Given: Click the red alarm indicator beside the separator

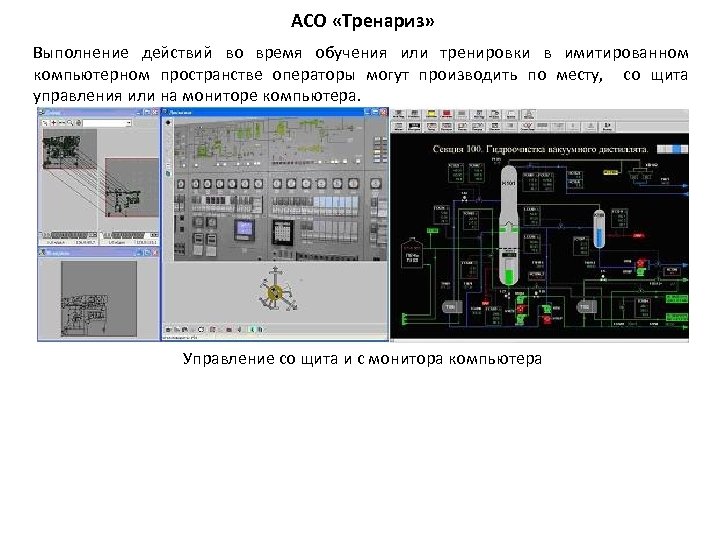Looking at the screenshot, I should click(x=639, y=236).
